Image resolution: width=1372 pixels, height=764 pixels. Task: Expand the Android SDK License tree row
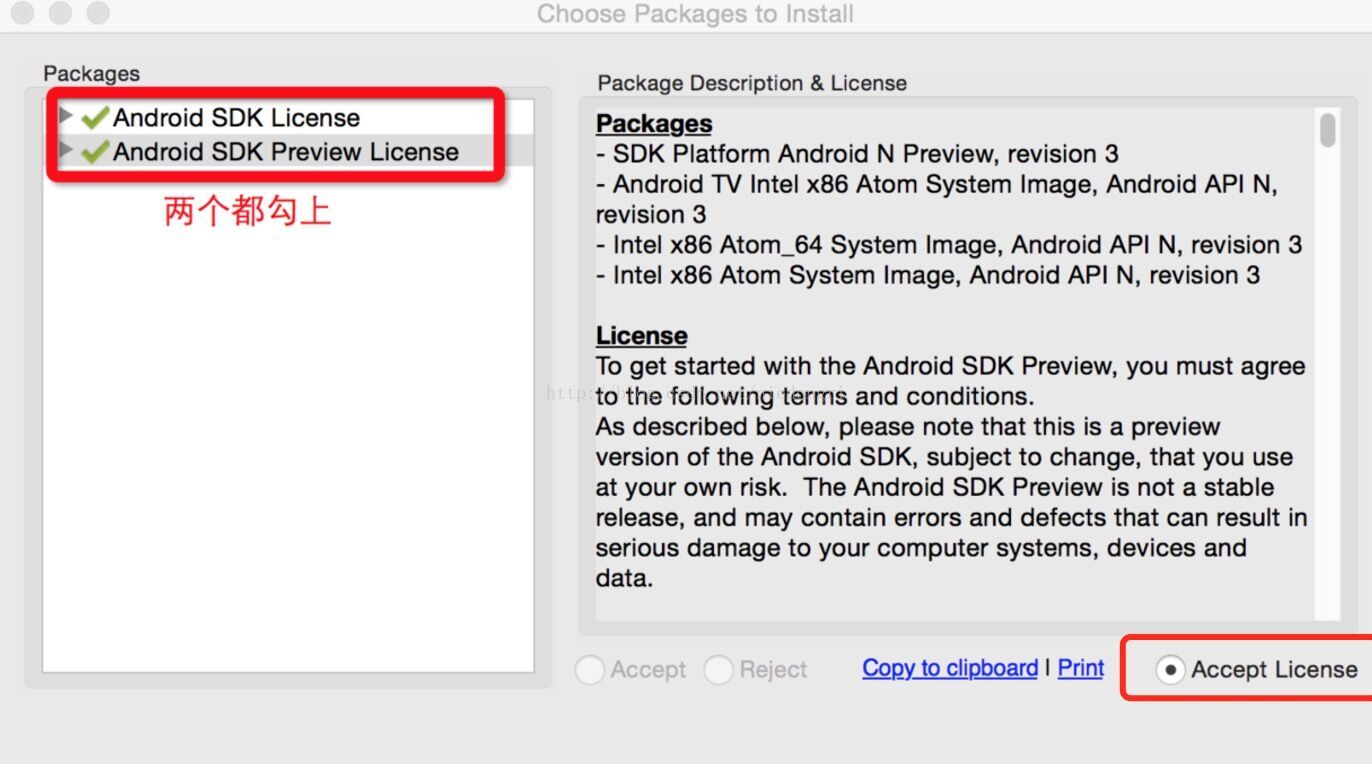click(x=66, y=116)
